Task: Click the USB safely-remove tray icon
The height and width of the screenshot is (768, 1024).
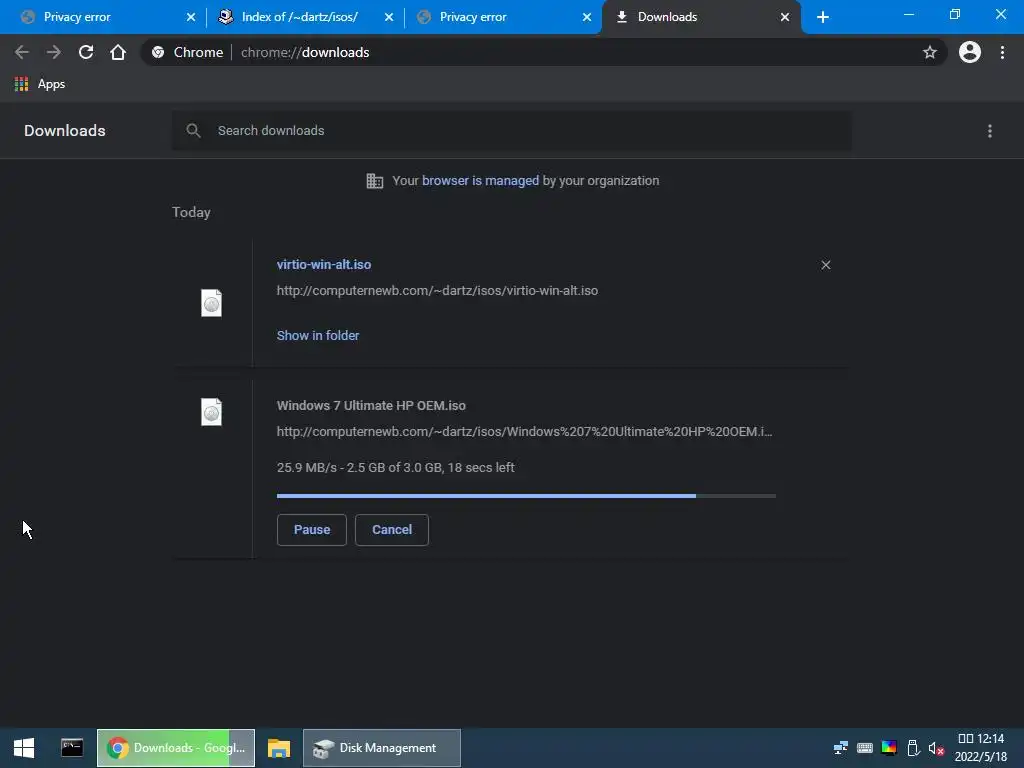Action: pos(913,748)
